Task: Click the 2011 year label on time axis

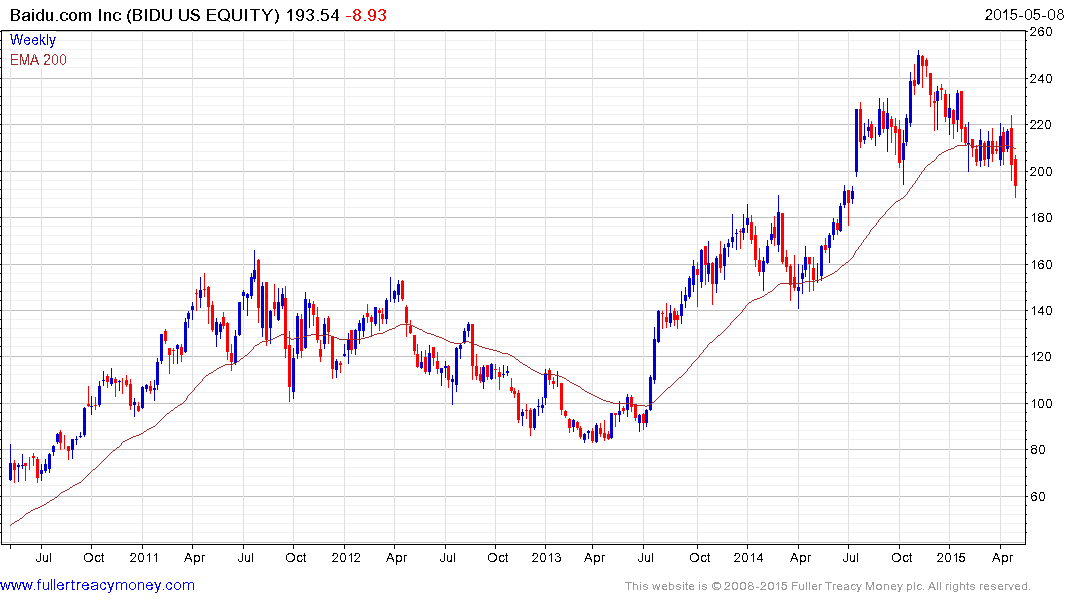Action: click(144, 557)
